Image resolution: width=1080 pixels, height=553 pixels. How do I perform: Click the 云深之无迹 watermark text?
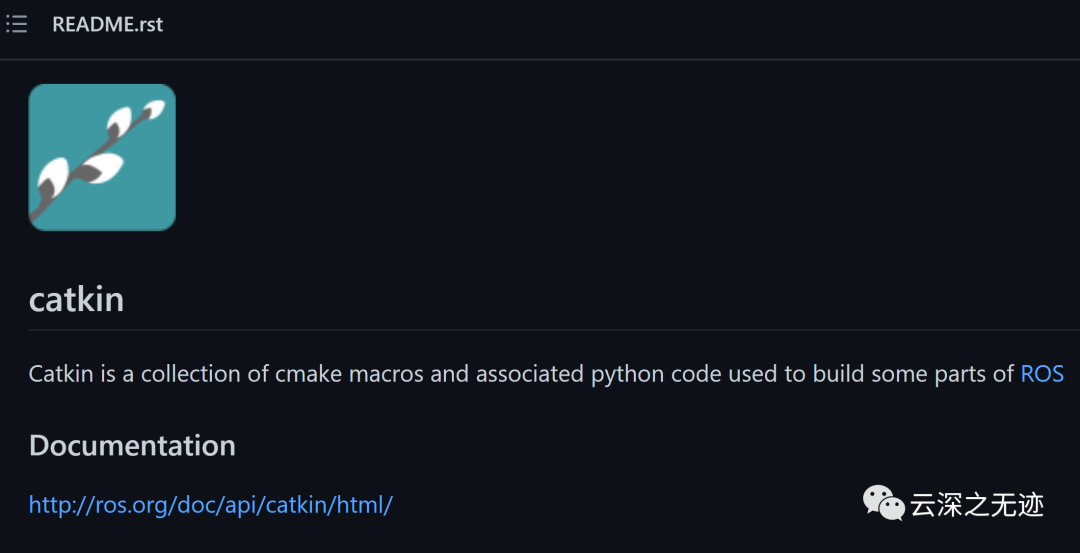click(977, 505)
